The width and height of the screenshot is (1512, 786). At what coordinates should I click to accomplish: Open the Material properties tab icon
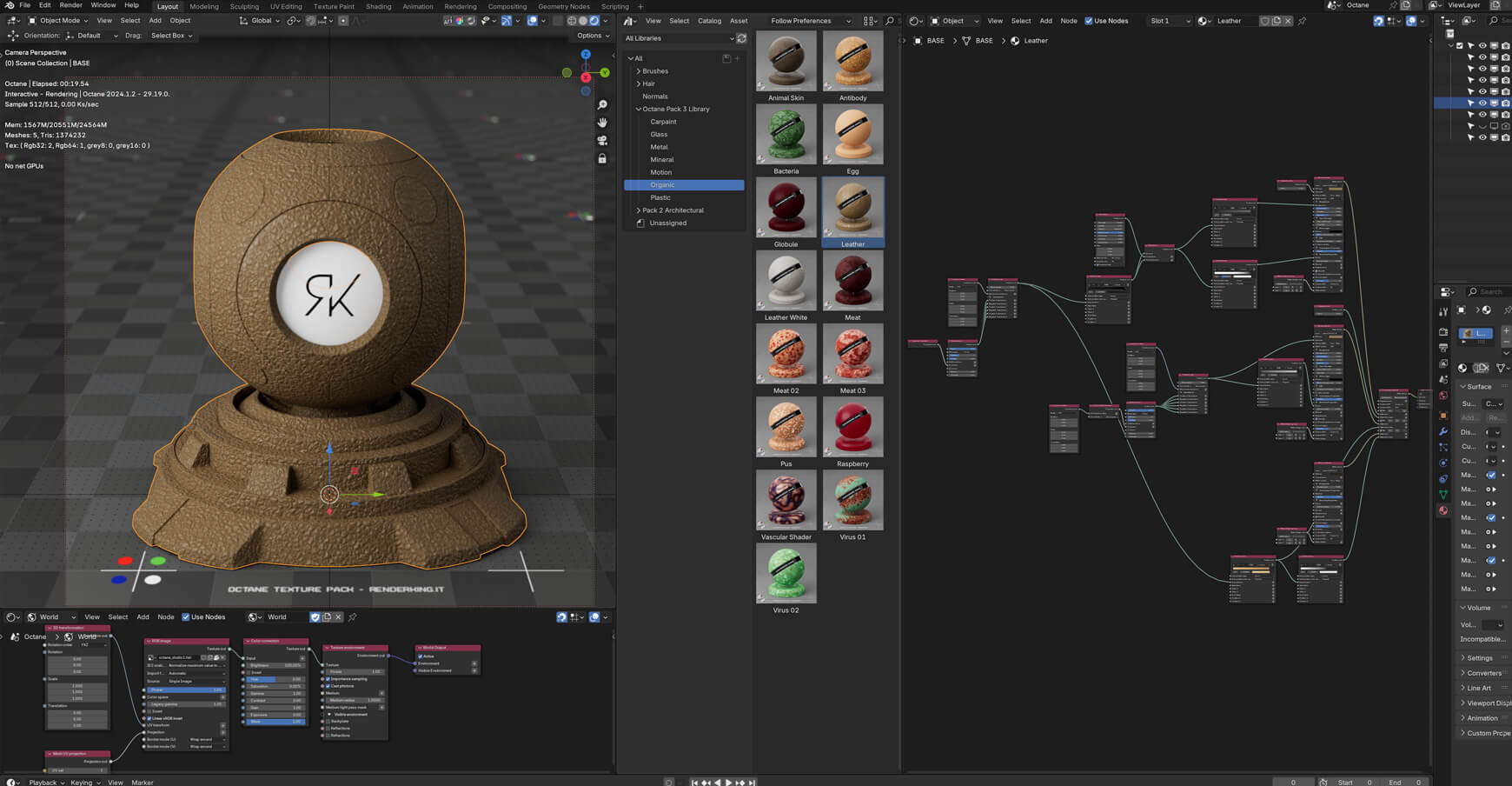click(x=1443, y=510)
